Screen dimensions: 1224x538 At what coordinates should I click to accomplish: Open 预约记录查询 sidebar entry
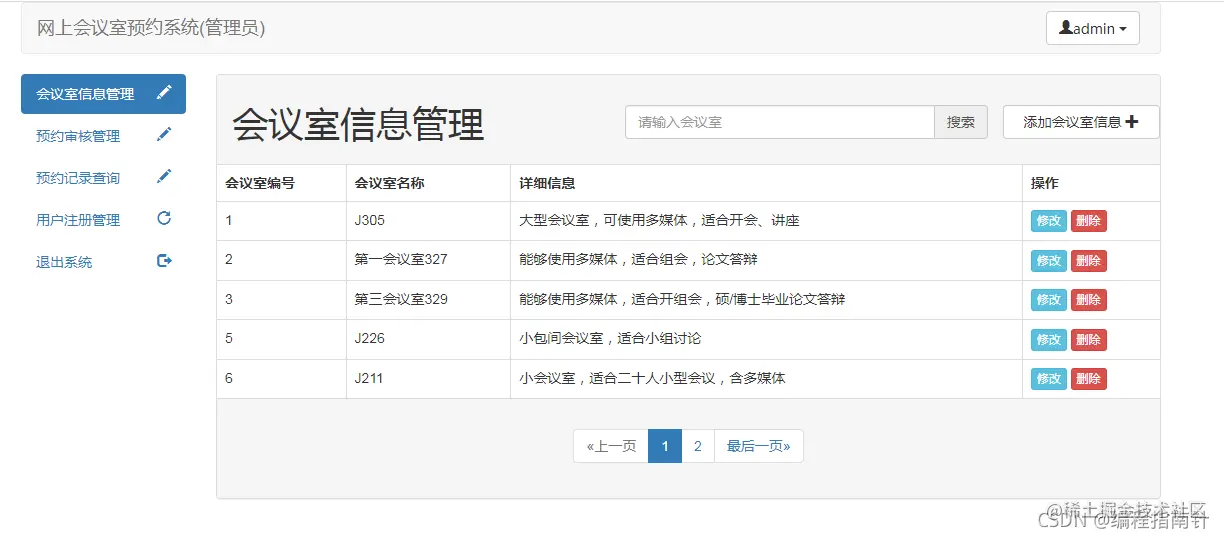pos(103,178)
